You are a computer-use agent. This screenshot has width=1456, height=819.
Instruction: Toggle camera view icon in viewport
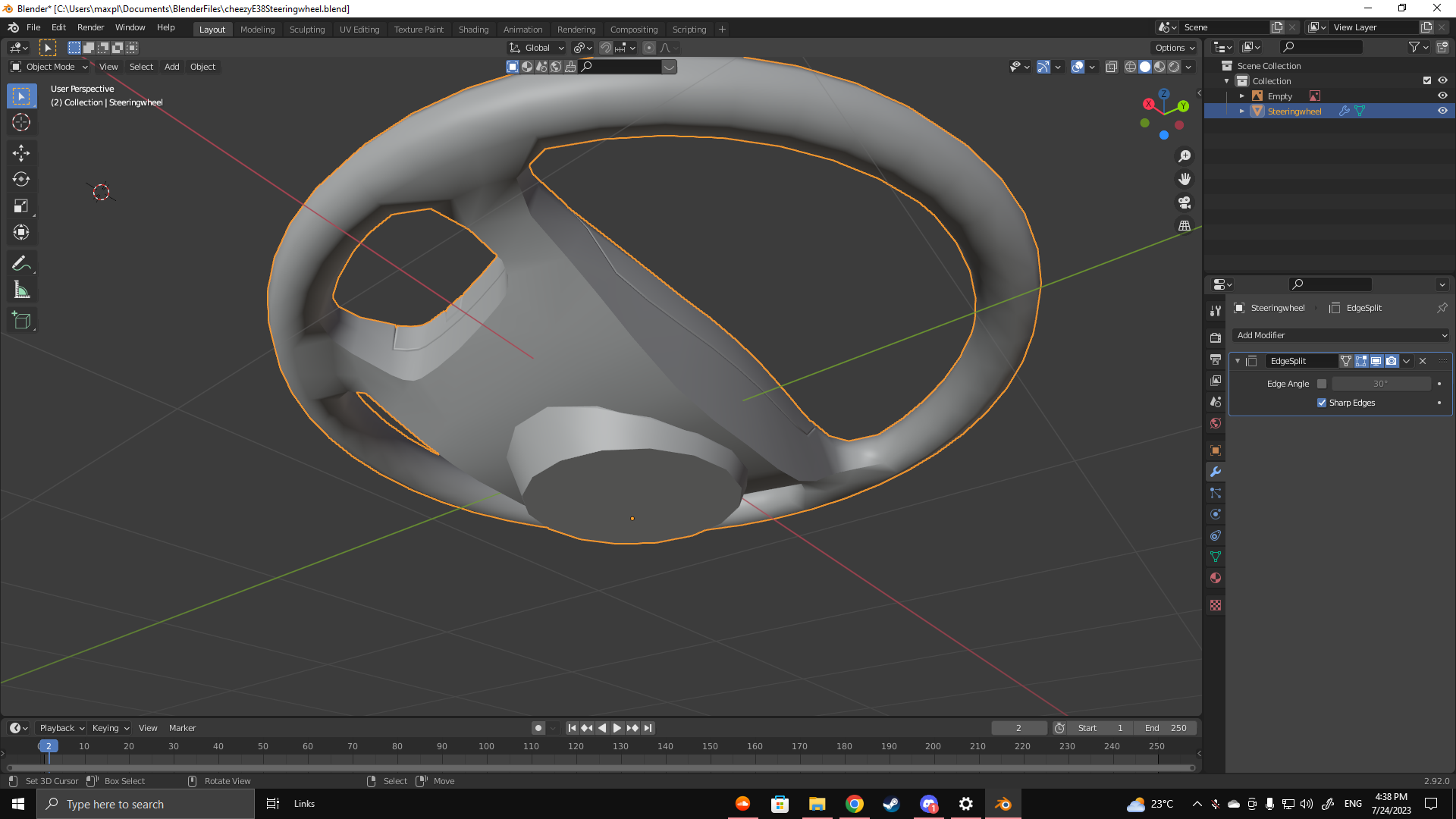click(1185, 202)
